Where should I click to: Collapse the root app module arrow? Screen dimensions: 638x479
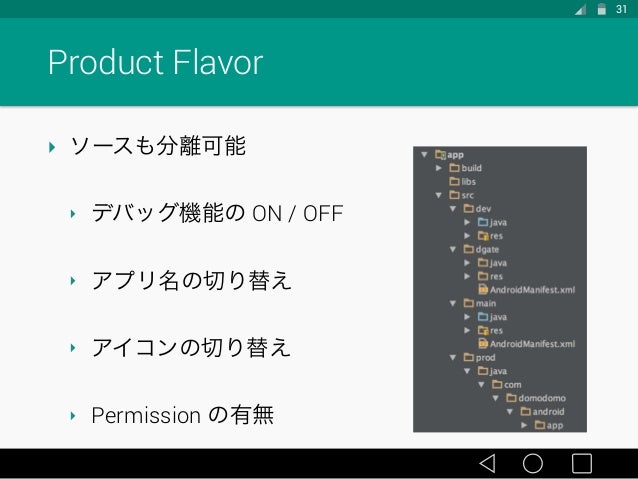pyautogui.click(x=425, y=155)
